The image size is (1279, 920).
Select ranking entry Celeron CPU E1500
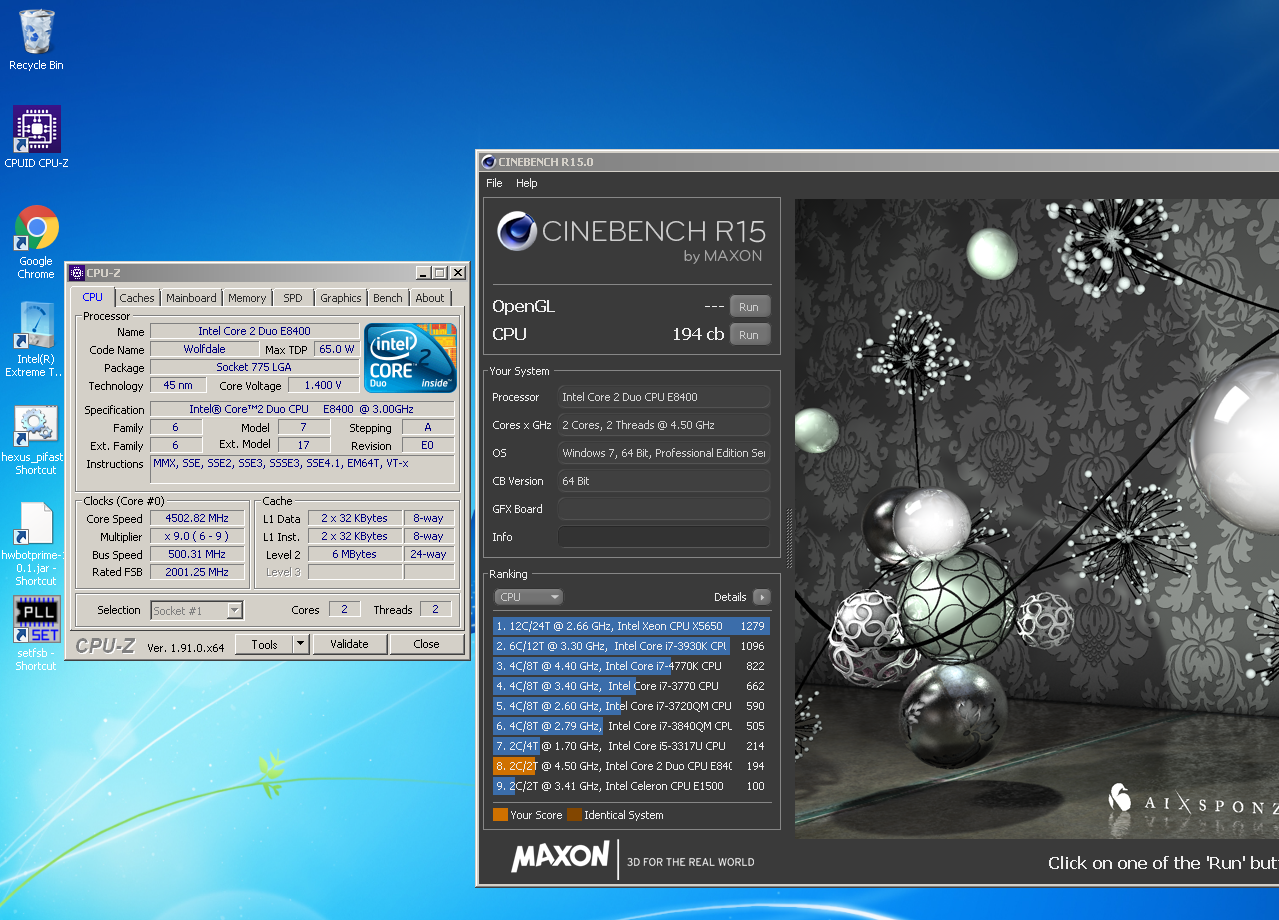pyautogui.click(x=632, y=786)
